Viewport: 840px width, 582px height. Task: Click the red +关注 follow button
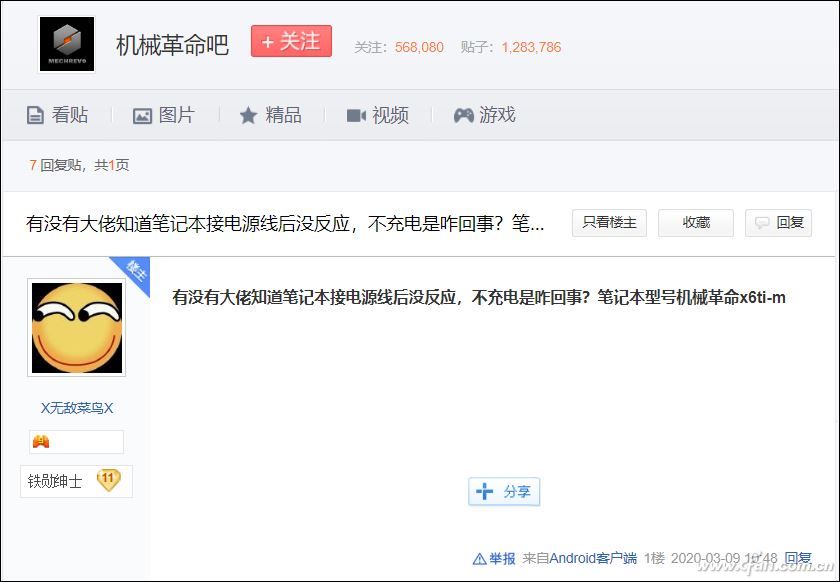coord(290,41)
